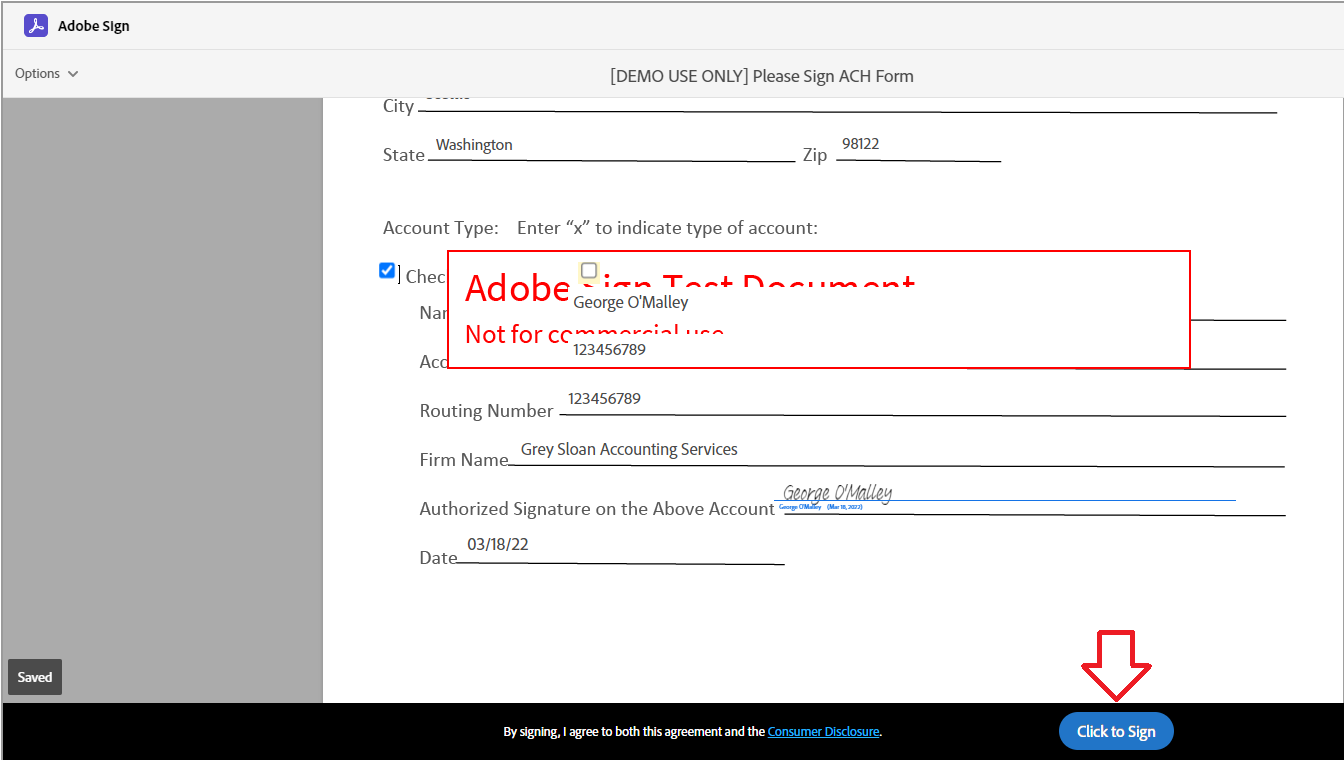Select the Zip field containing 98122
The image size is (1344, 760).
(918, 147)
